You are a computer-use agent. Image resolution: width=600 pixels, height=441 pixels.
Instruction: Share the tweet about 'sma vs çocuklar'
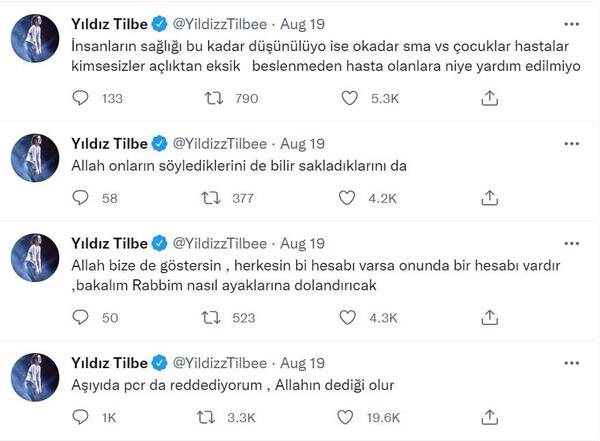click(x=489, y=97)
